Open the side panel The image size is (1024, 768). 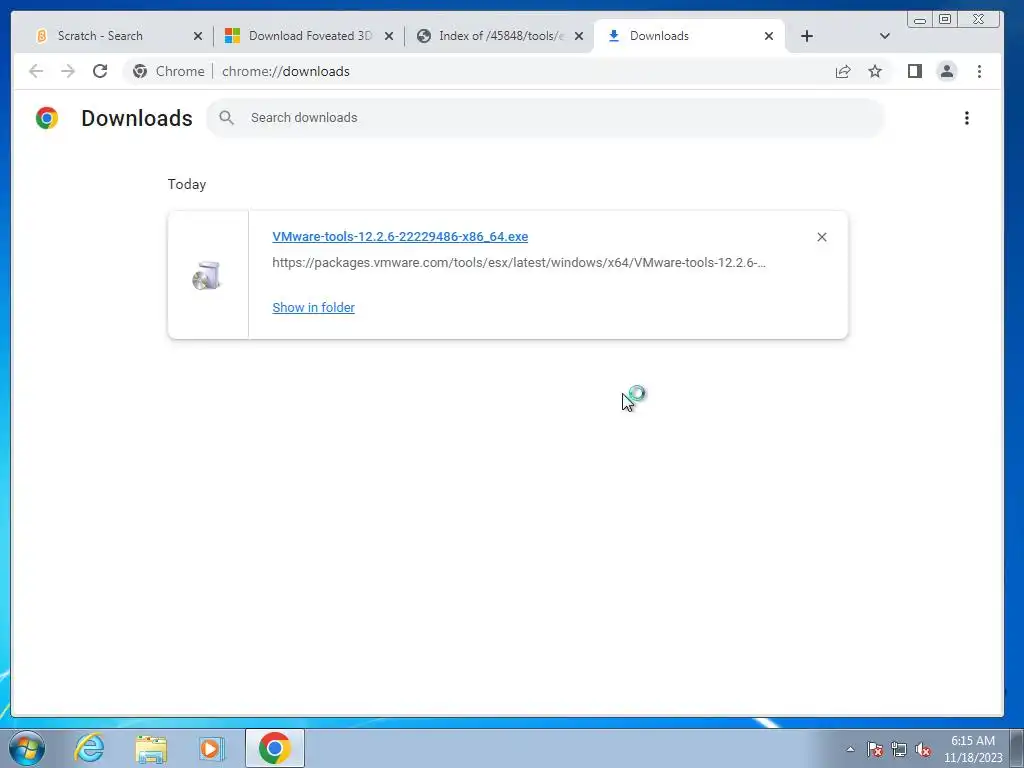click(914, 71)
